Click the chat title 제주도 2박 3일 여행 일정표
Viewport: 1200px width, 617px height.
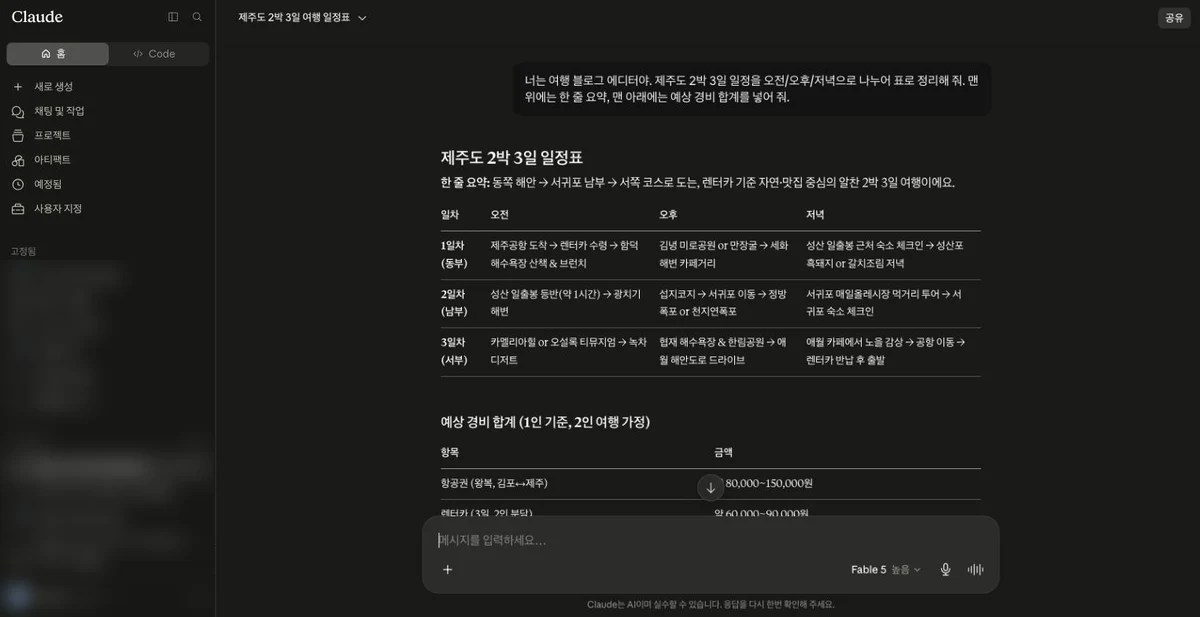click(x=294, y=18)
